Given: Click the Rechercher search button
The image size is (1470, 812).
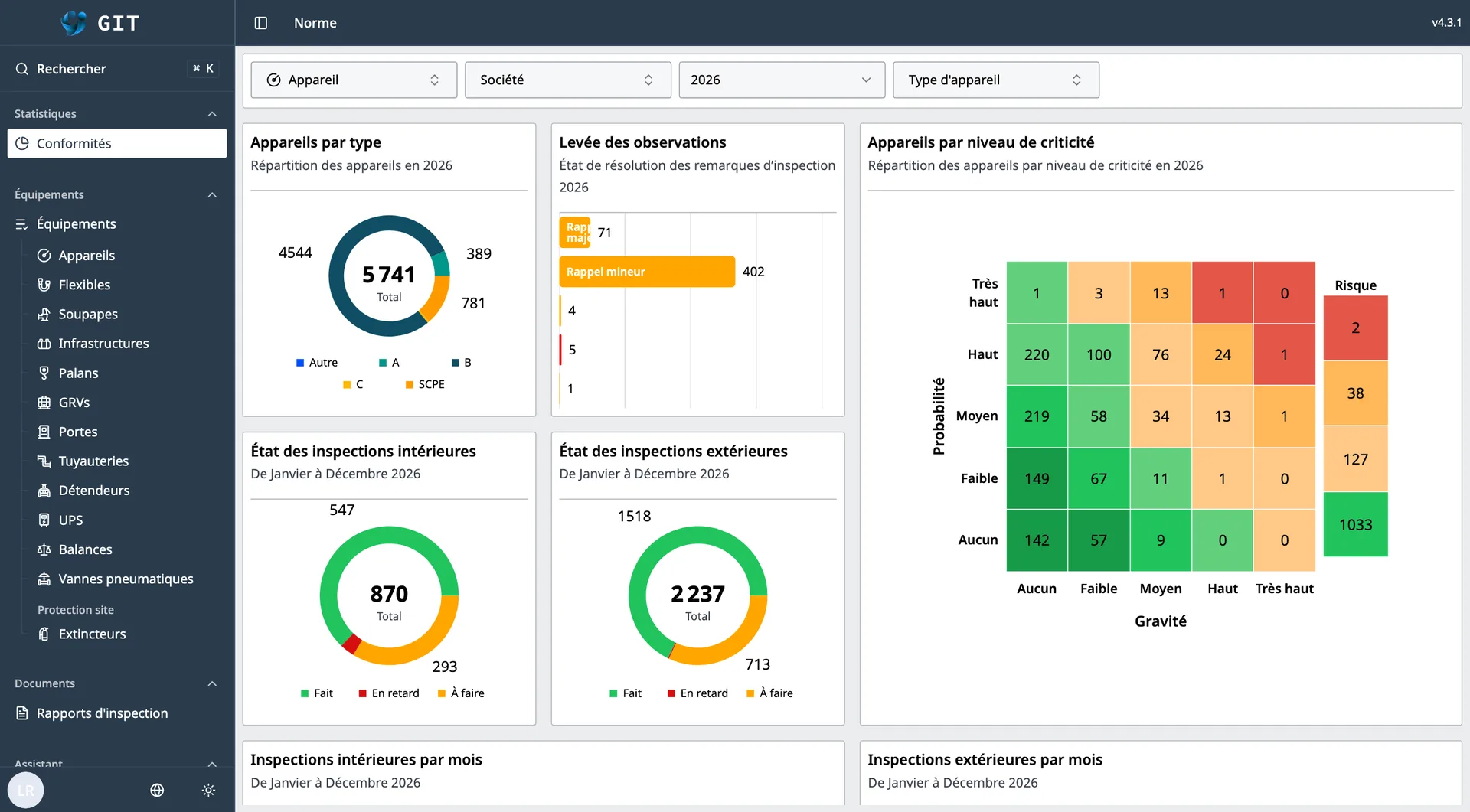Looking at the screenshot, I should pos(117,69).
